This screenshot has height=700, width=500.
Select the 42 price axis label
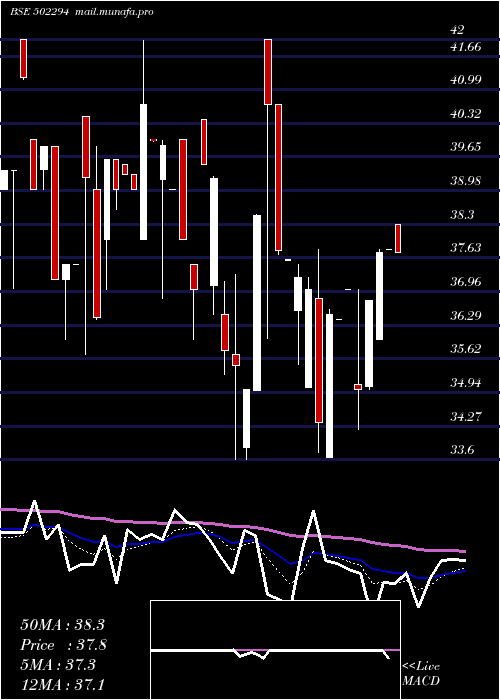pyautogui.click(x=457, y=29)
